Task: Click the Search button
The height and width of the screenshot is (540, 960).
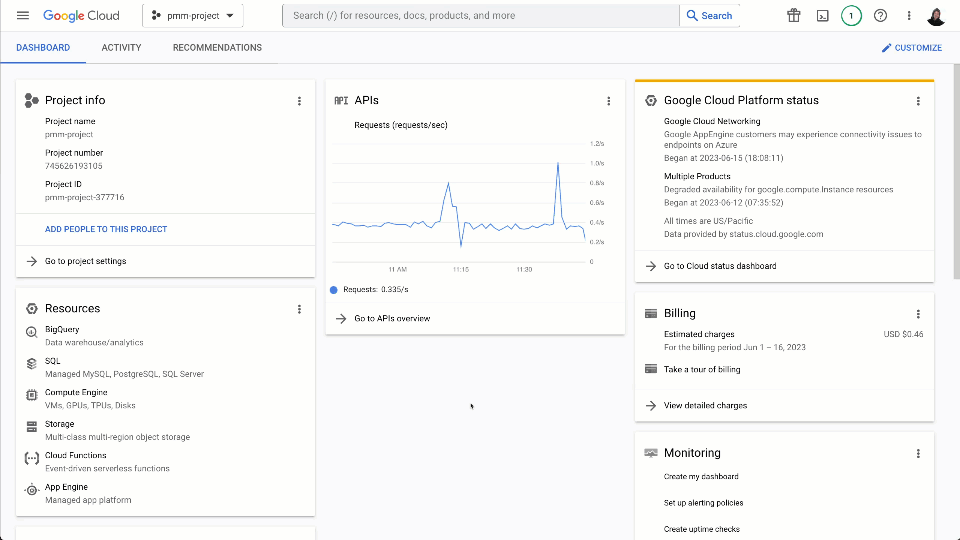Action: (x=709, y=16)
